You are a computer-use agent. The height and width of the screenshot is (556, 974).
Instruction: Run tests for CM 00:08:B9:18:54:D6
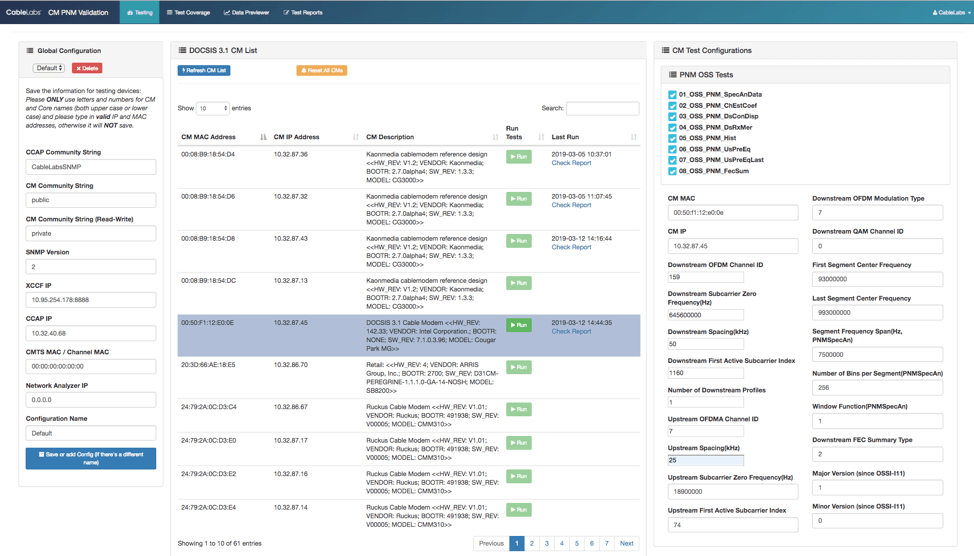[x=519, y=199]
